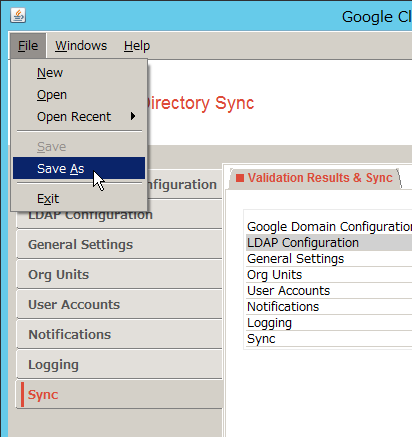The image size is (412, 437).
Task: Open the Windows menu
Action: (x=81, y=46)
